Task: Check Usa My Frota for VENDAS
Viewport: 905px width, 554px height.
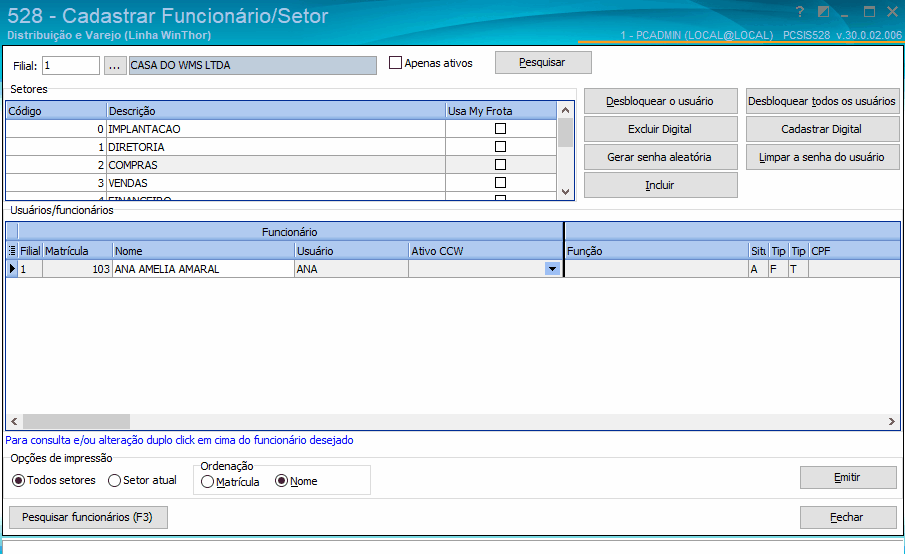Action: [x=500, y=182]
